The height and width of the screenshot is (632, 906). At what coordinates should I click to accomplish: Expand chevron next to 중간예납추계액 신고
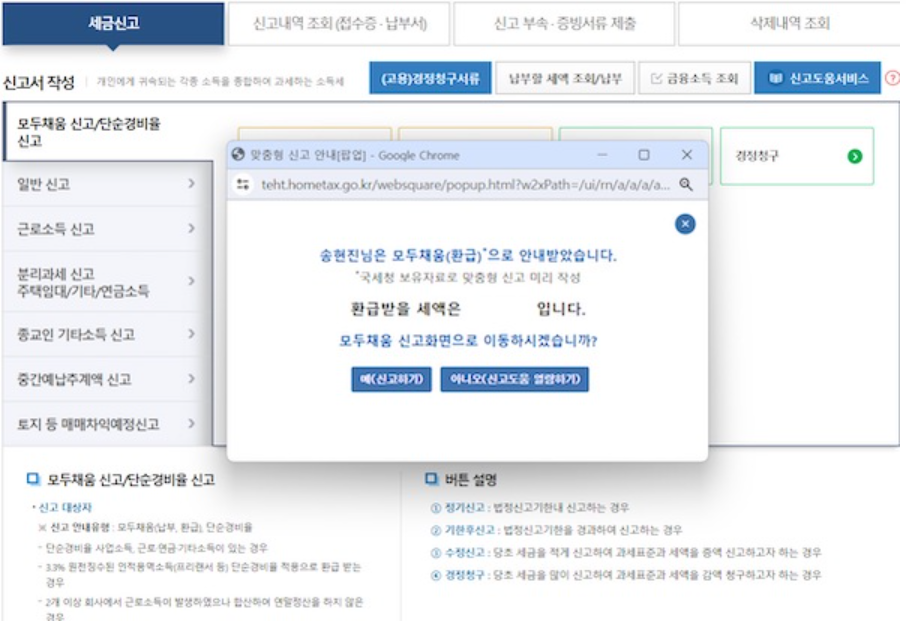191,378
